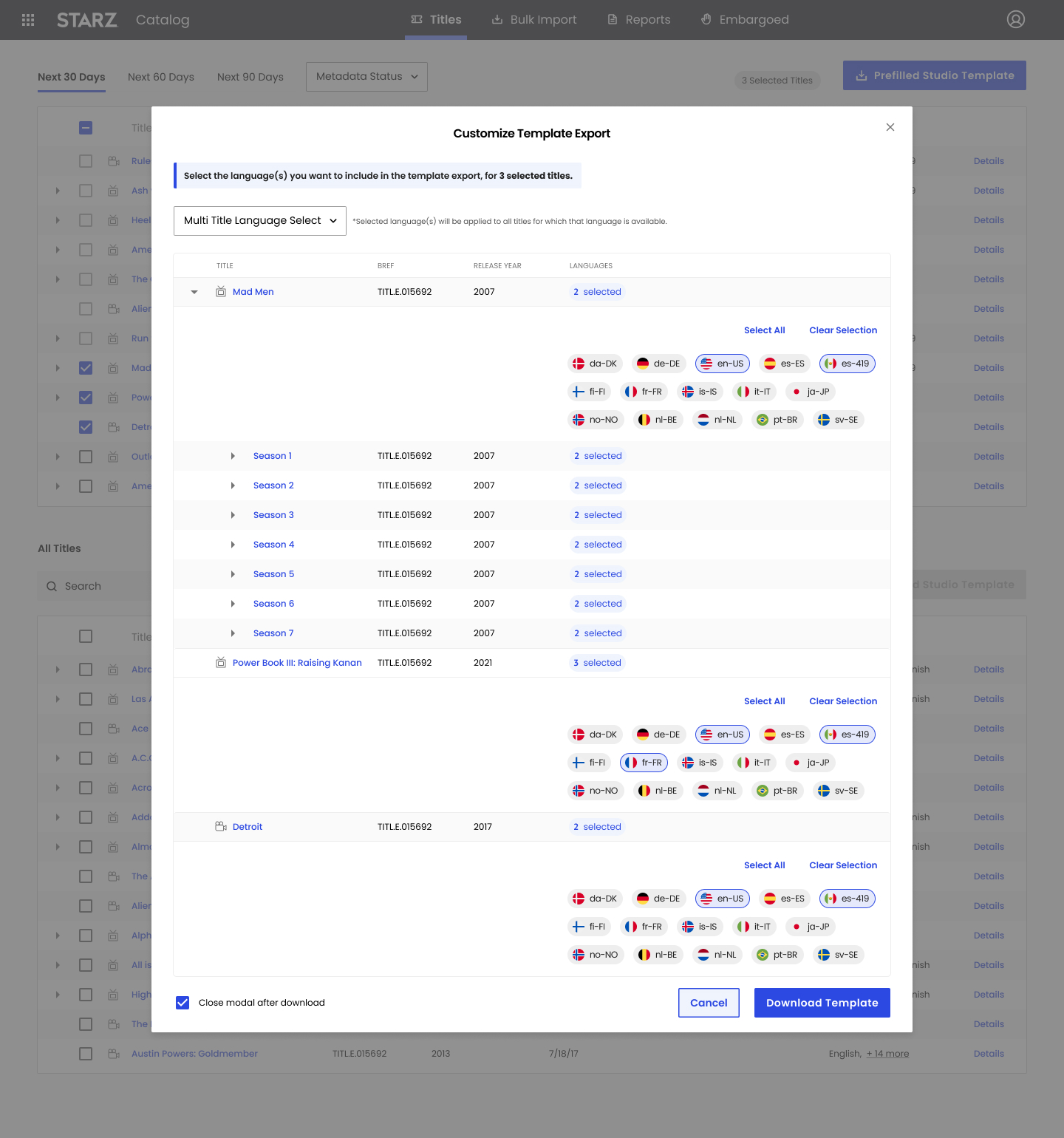This screenshot has width=1064, height=1138.
Task: Select it-IT for Power Book III
Action: (x=754, y=763)
